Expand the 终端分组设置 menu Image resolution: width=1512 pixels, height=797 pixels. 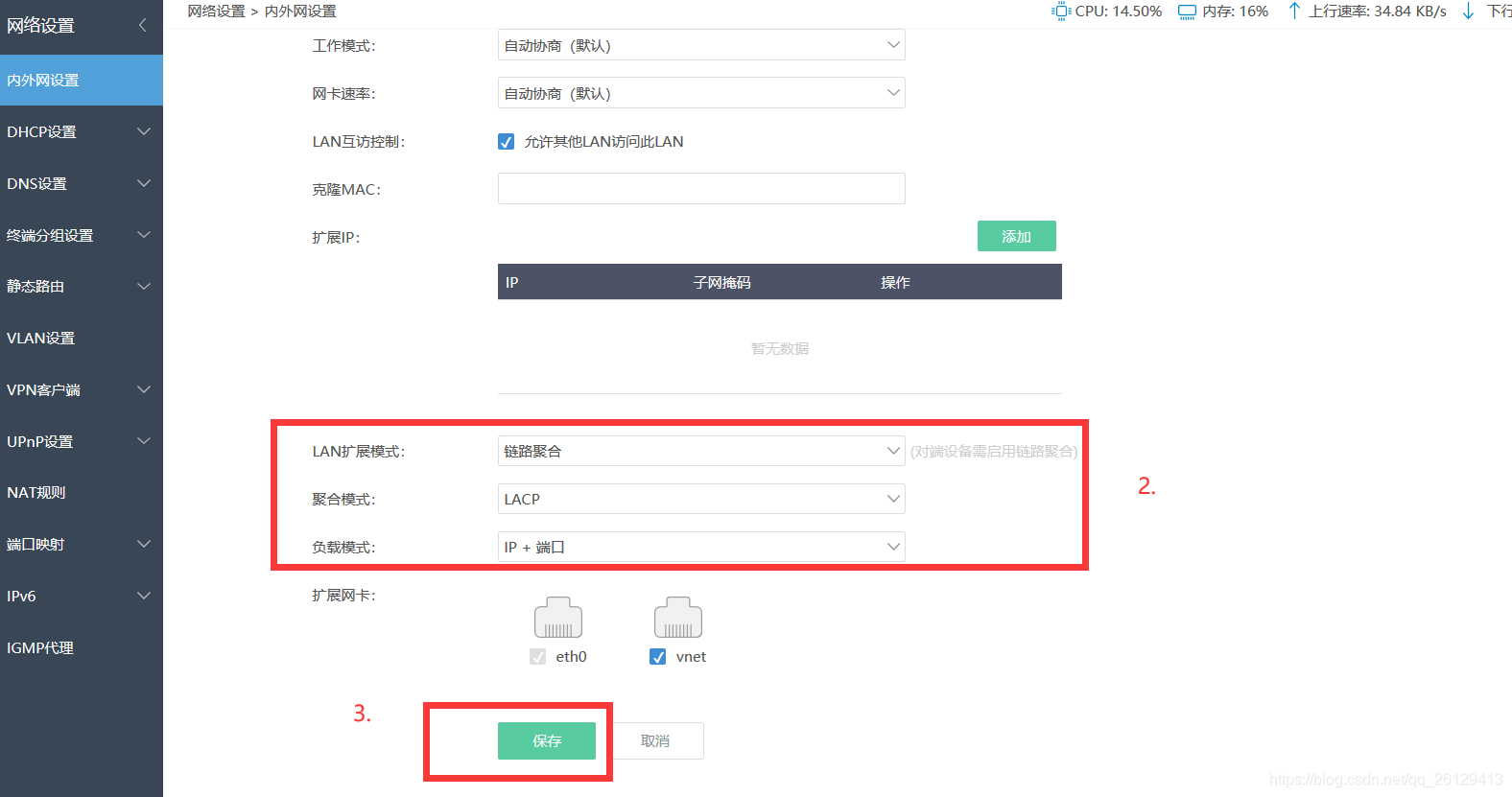(82, 235)
